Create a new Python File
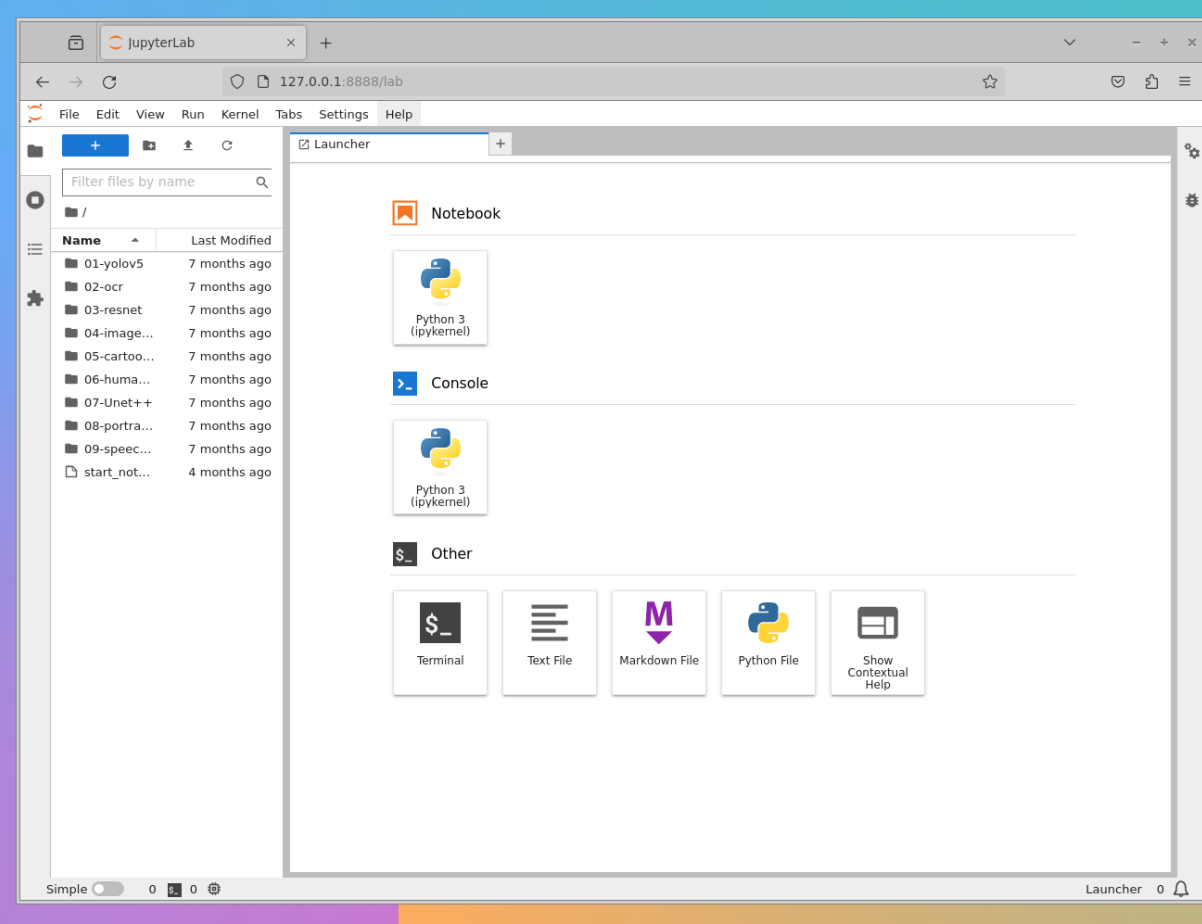Viewport: 1202px width, 924px height. [x=768, y=643]
